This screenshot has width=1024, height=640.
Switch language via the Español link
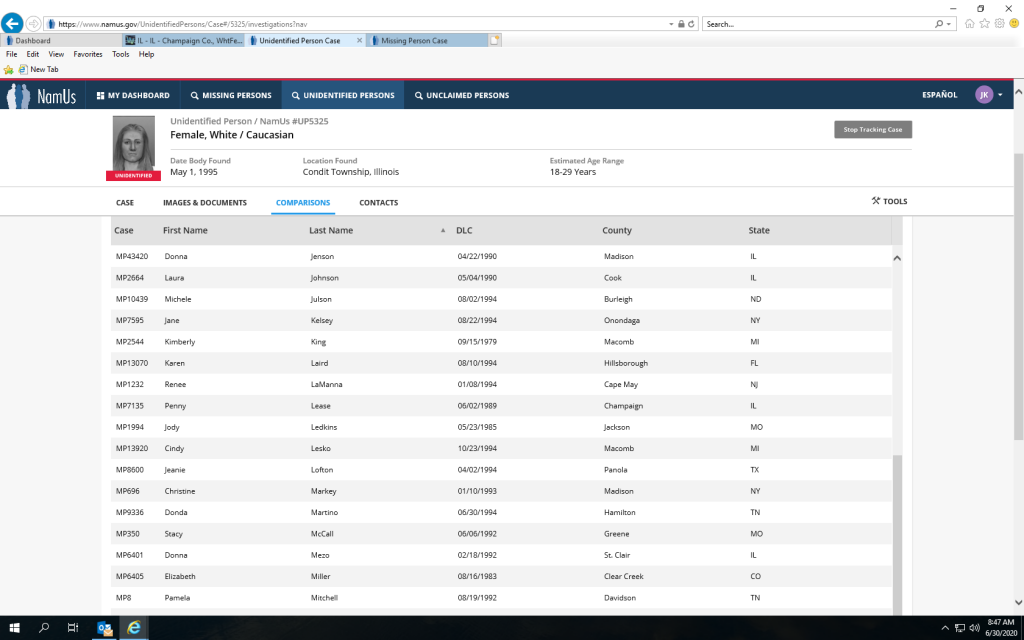939,95
